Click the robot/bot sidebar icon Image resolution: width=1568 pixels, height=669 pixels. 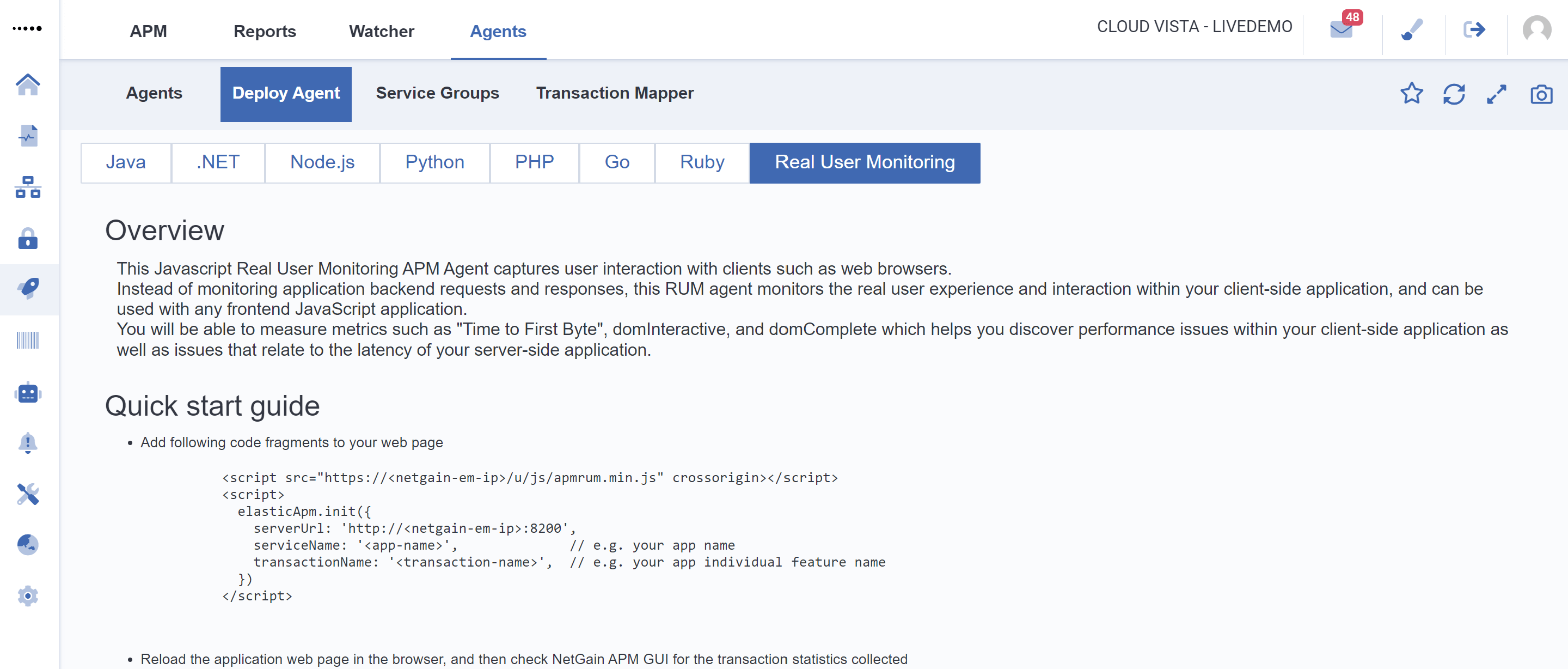click(27, 393)
